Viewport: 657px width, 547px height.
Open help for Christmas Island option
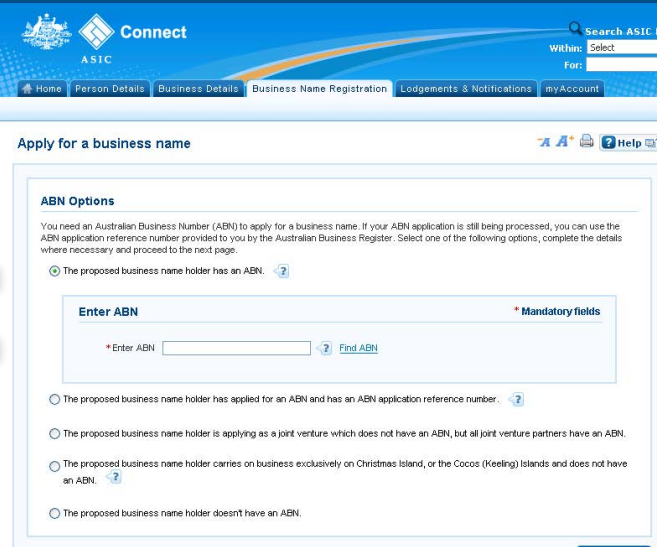(114, 477)
